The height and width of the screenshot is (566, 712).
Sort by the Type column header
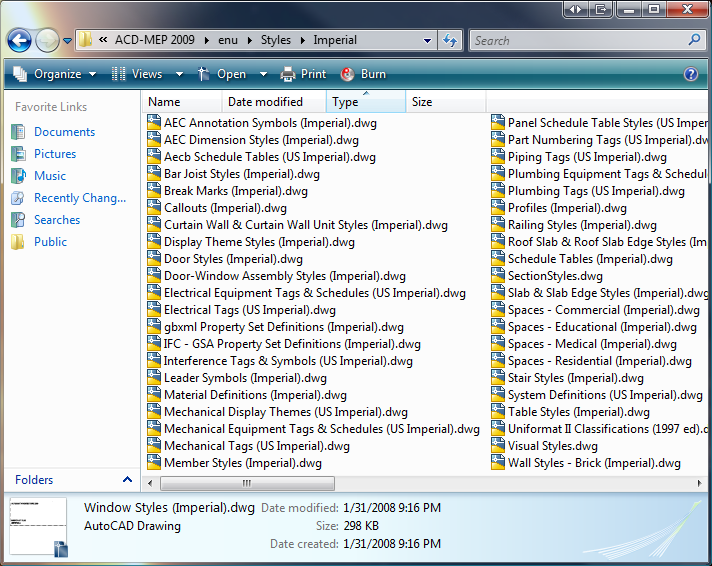pyautogui.click(x=345, y=102)
